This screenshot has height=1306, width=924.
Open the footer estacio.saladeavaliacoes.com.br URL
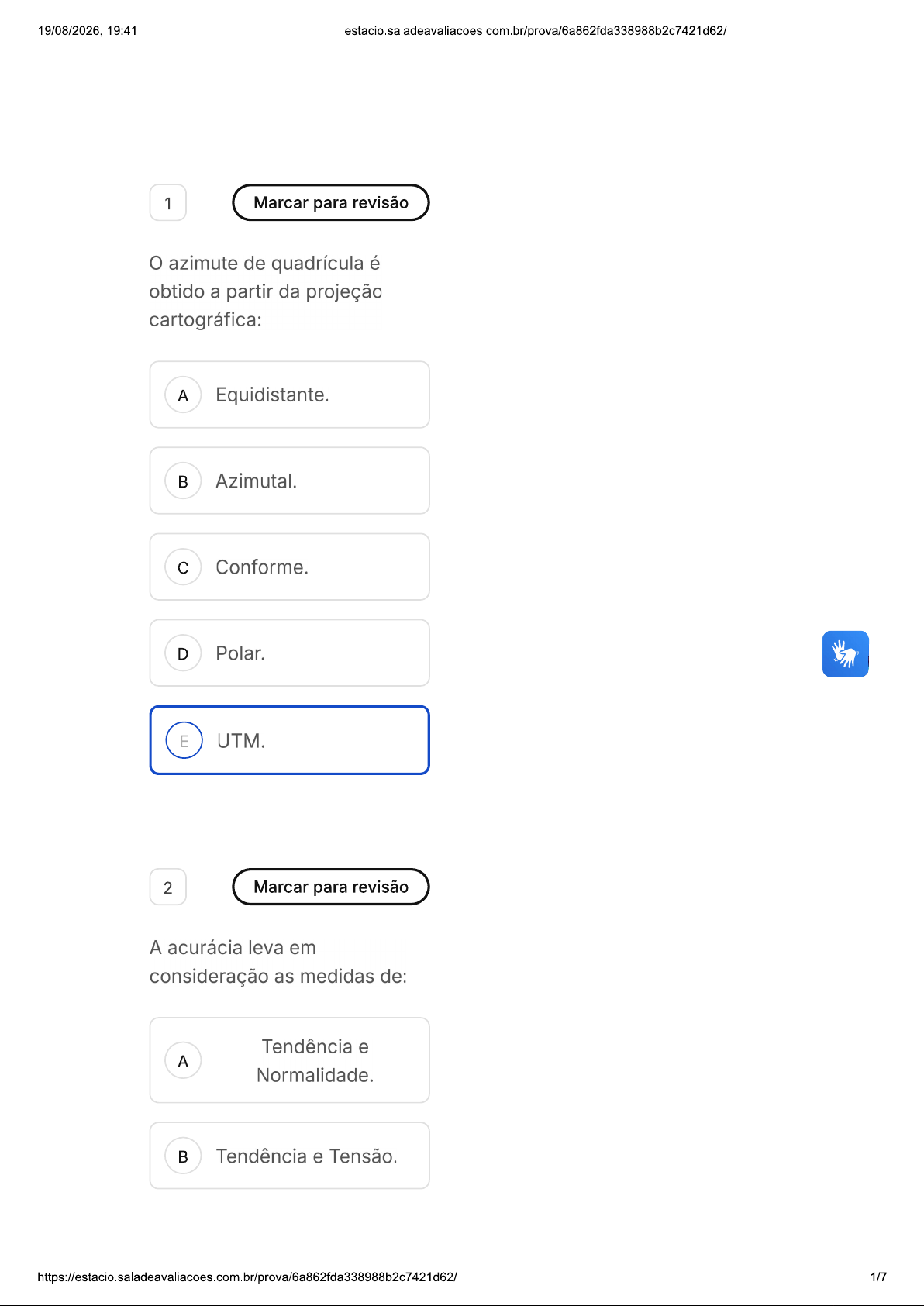[x=247, y=1277]
